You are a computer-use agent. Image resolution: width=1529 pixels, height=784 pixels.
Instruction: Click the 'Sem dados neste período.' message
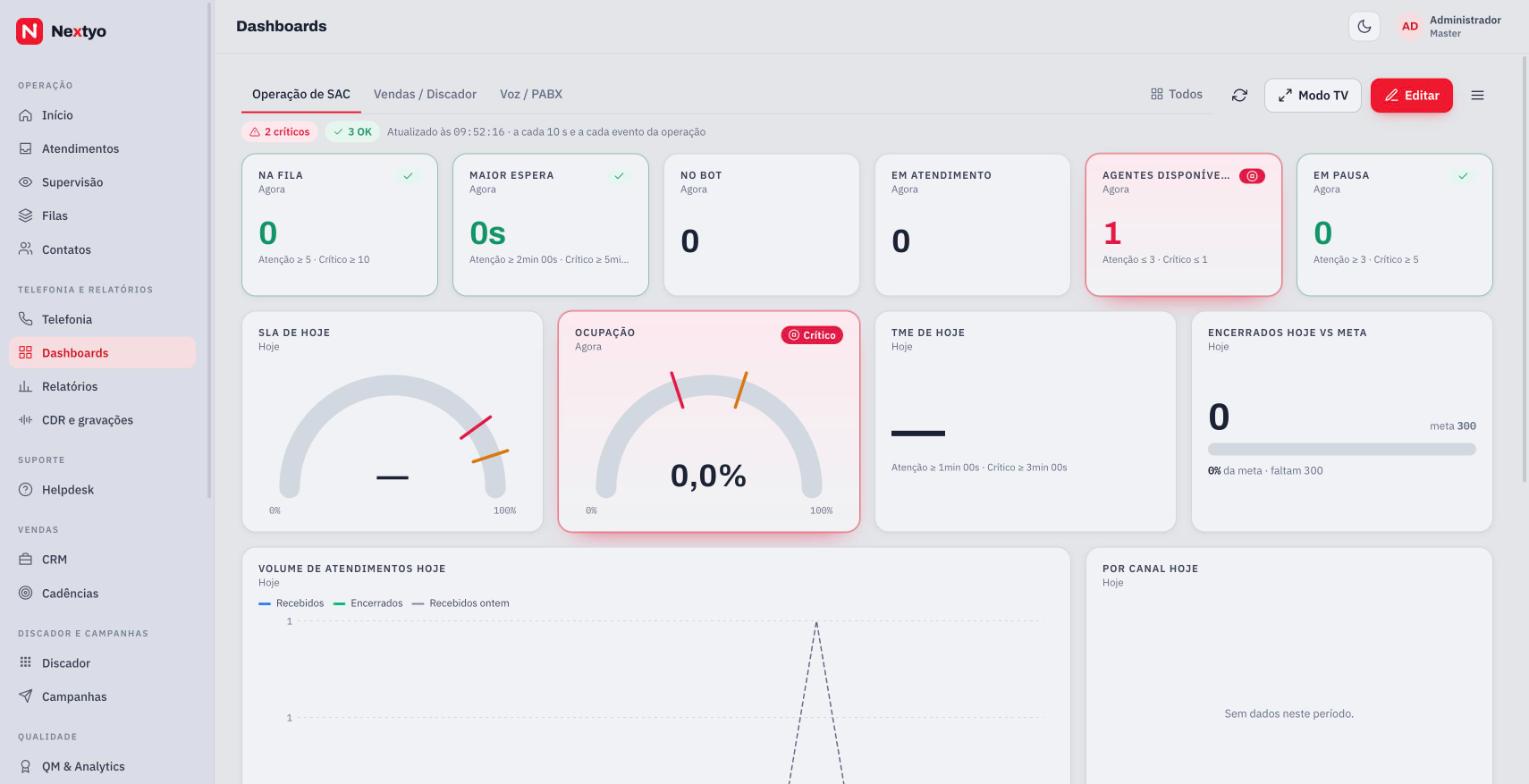(x=1289, y=713)
